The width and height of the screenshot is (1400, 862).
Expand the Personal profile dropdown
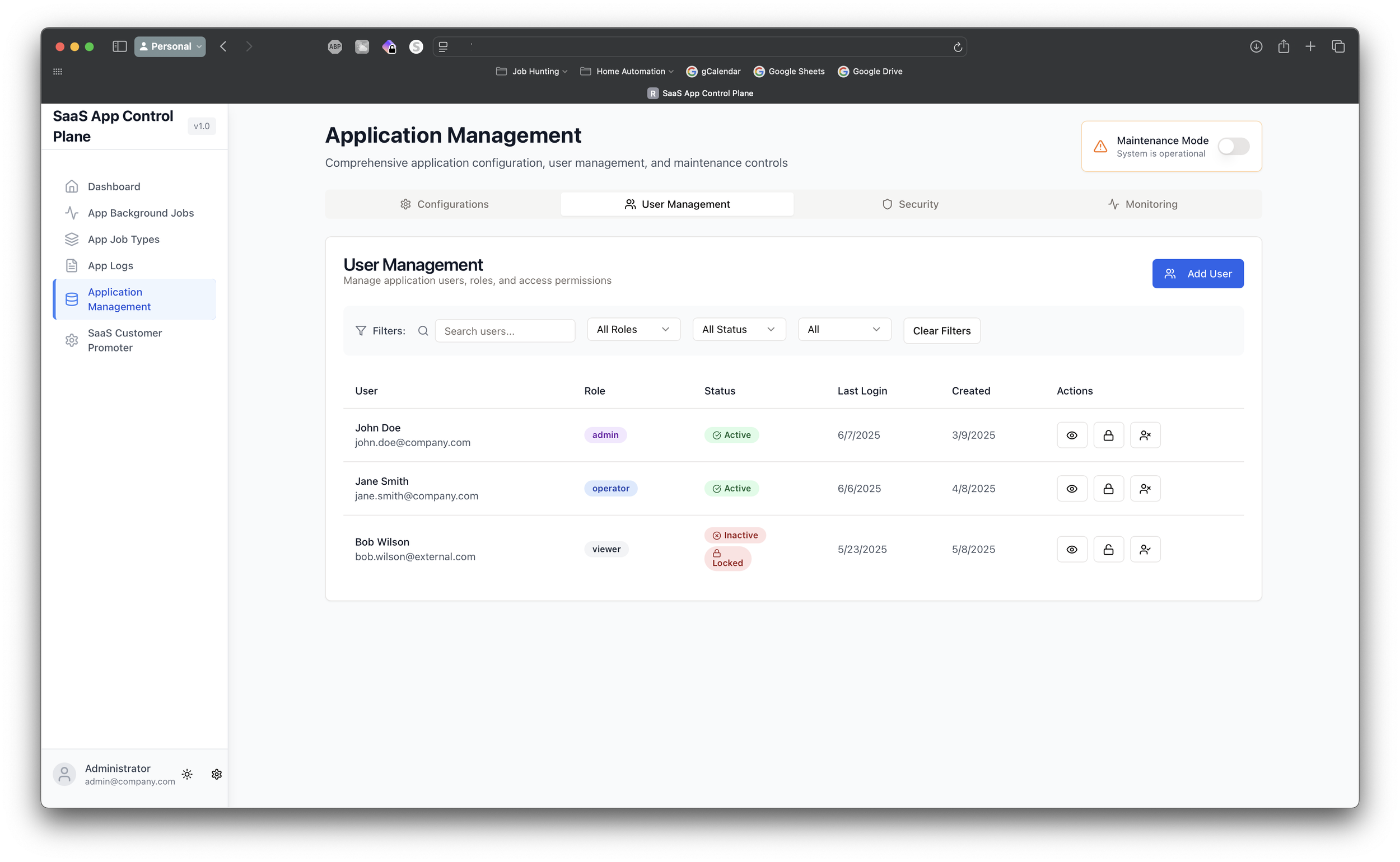pos(170,46)
